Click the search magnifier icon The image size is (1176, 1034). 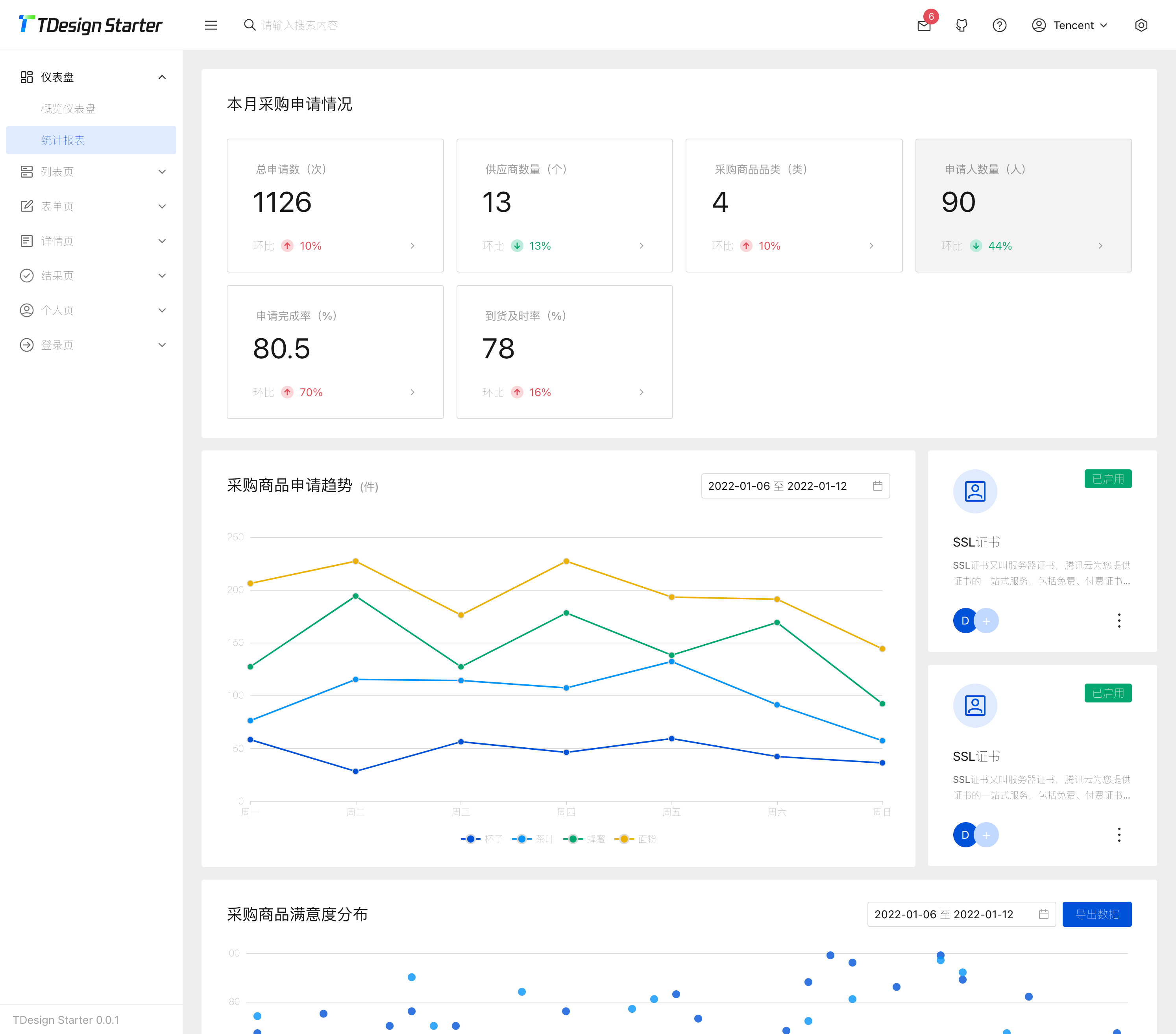click(x=249, y=25)
